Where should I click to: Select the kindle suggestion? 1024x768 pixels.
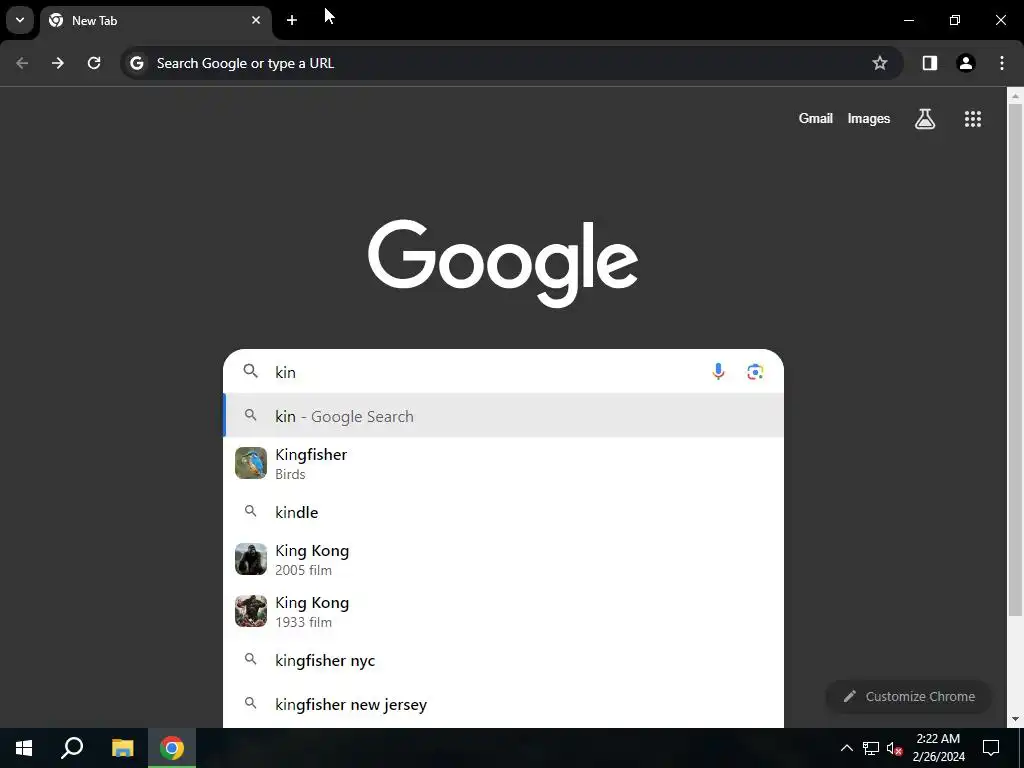tap(504, 512)
